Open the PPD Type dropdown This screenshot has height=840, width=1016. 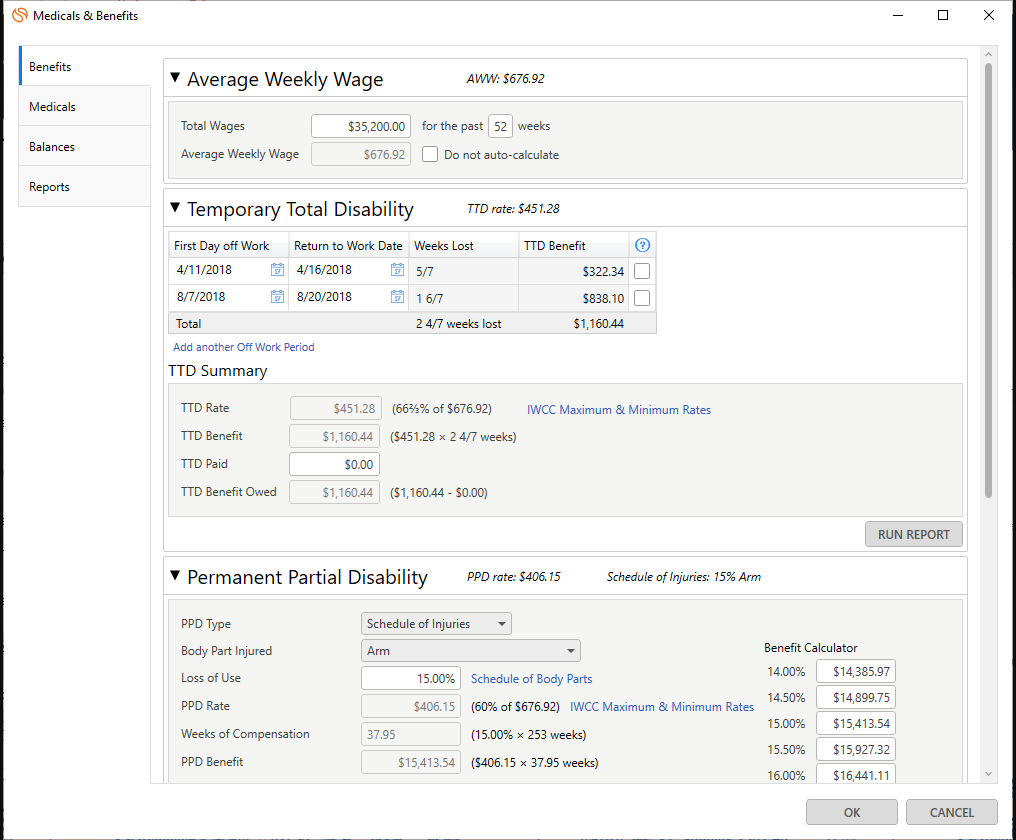[436, 624]
